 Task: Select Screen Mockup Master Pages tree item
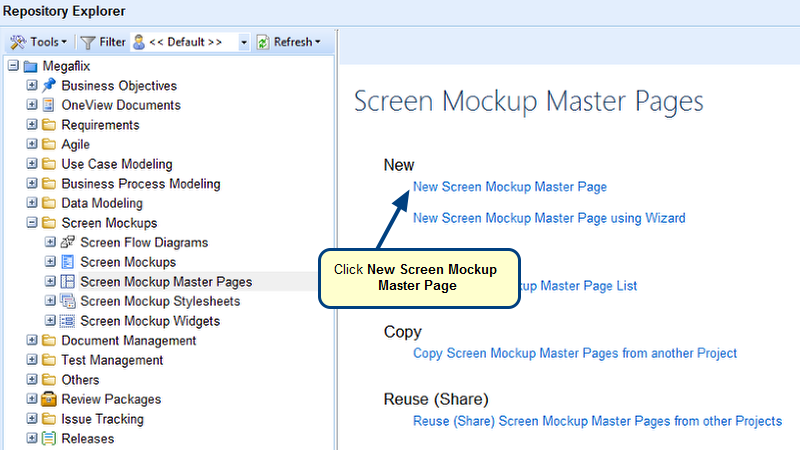pos(165,282)
